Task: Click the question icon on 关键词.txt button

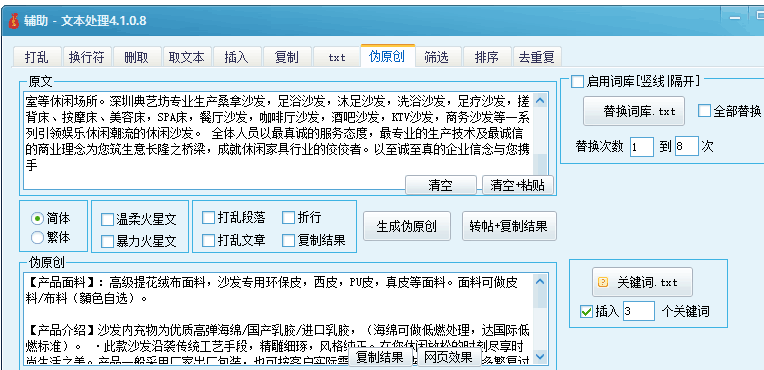Action: point(603,282)
